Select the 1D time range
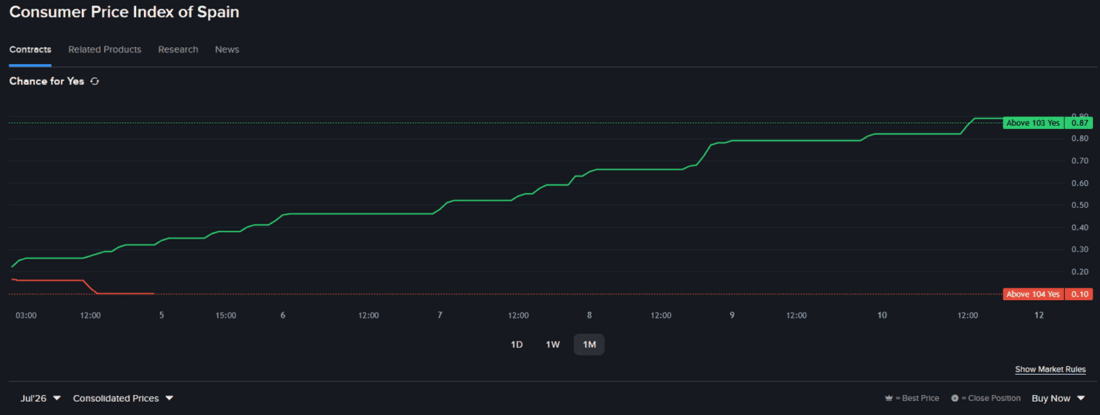1100x415 pixels. click(x=516, y=344)
